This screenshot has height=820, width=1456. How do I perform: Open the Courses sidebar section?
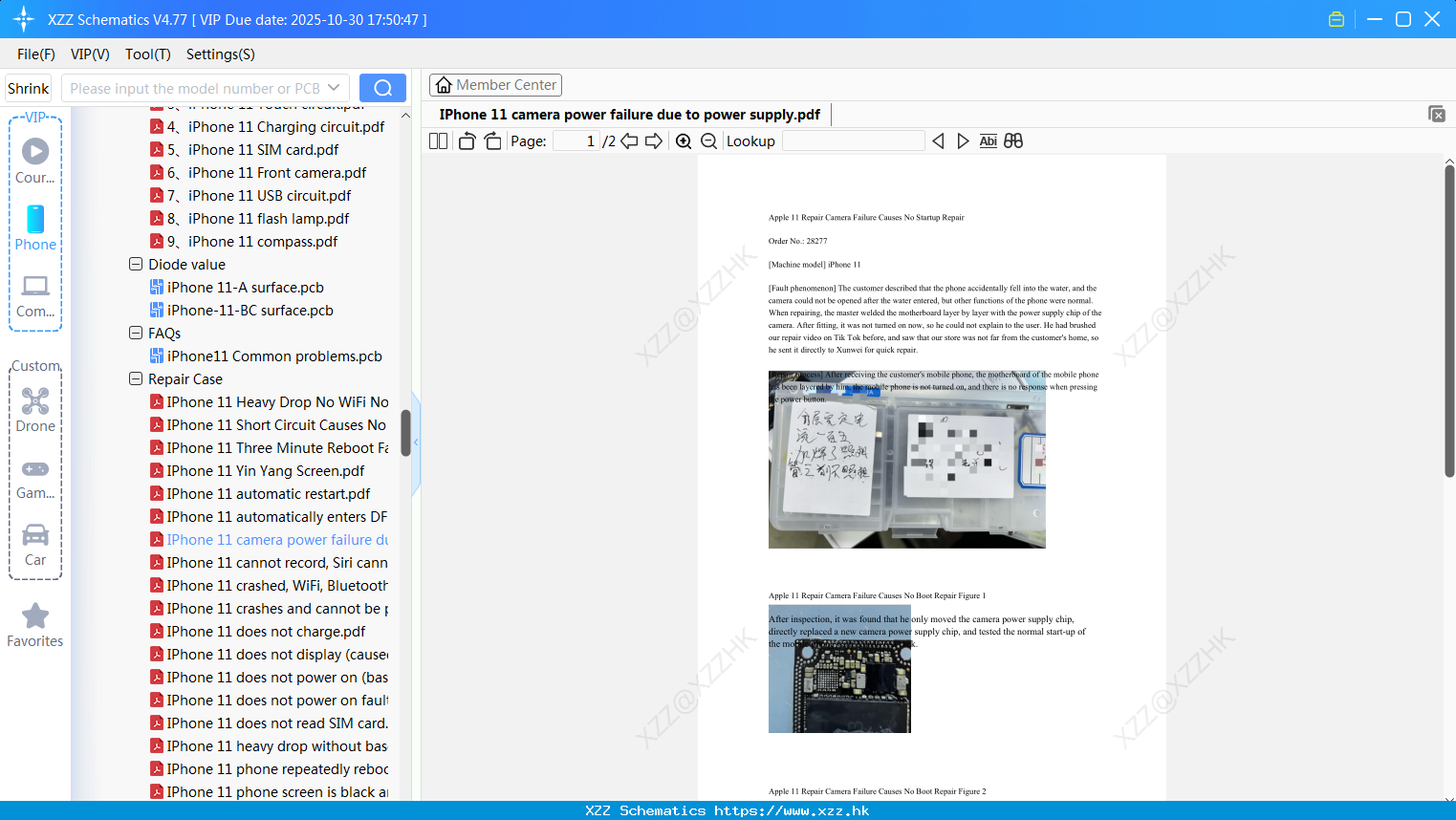[35, 161]
